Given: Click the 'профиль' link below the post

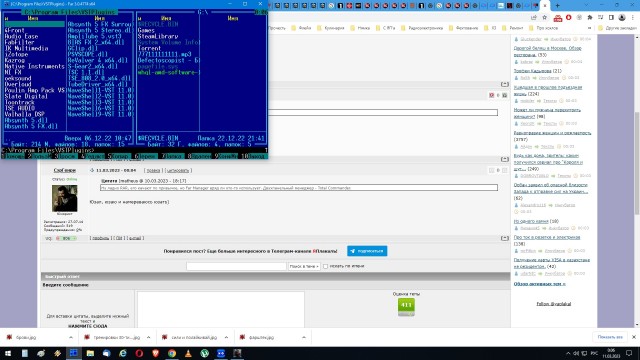Looking at the screenshot, I should 100,238.
